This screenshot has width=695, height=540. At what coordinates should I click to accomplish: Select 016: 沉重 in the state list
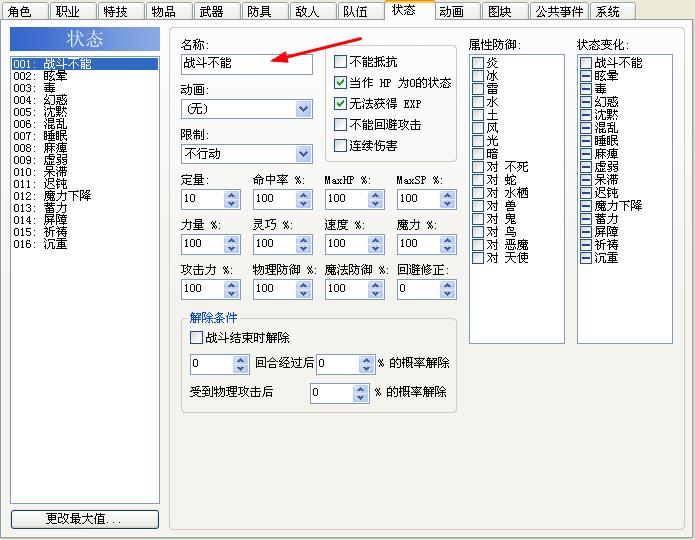(85, 243)
